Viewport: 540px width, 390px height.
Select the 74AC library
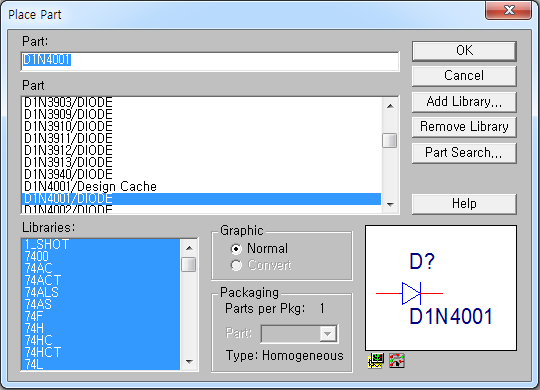(x=101, y=268)
